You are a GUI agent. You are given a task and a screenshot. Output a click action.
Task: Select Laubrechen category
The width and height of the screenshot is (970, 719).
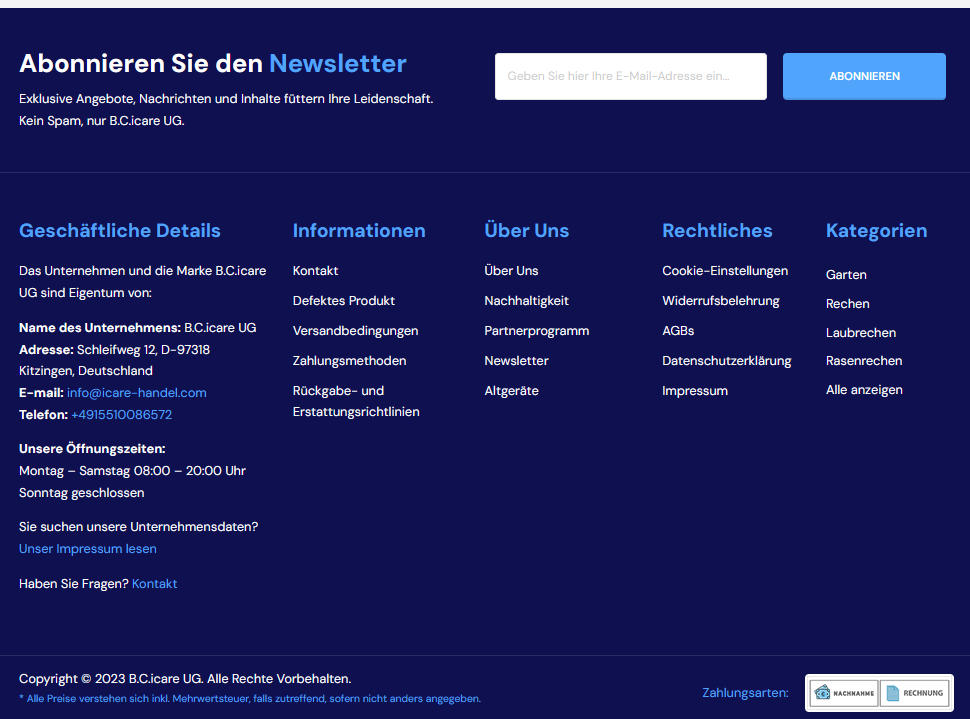[x=860, y=333]
